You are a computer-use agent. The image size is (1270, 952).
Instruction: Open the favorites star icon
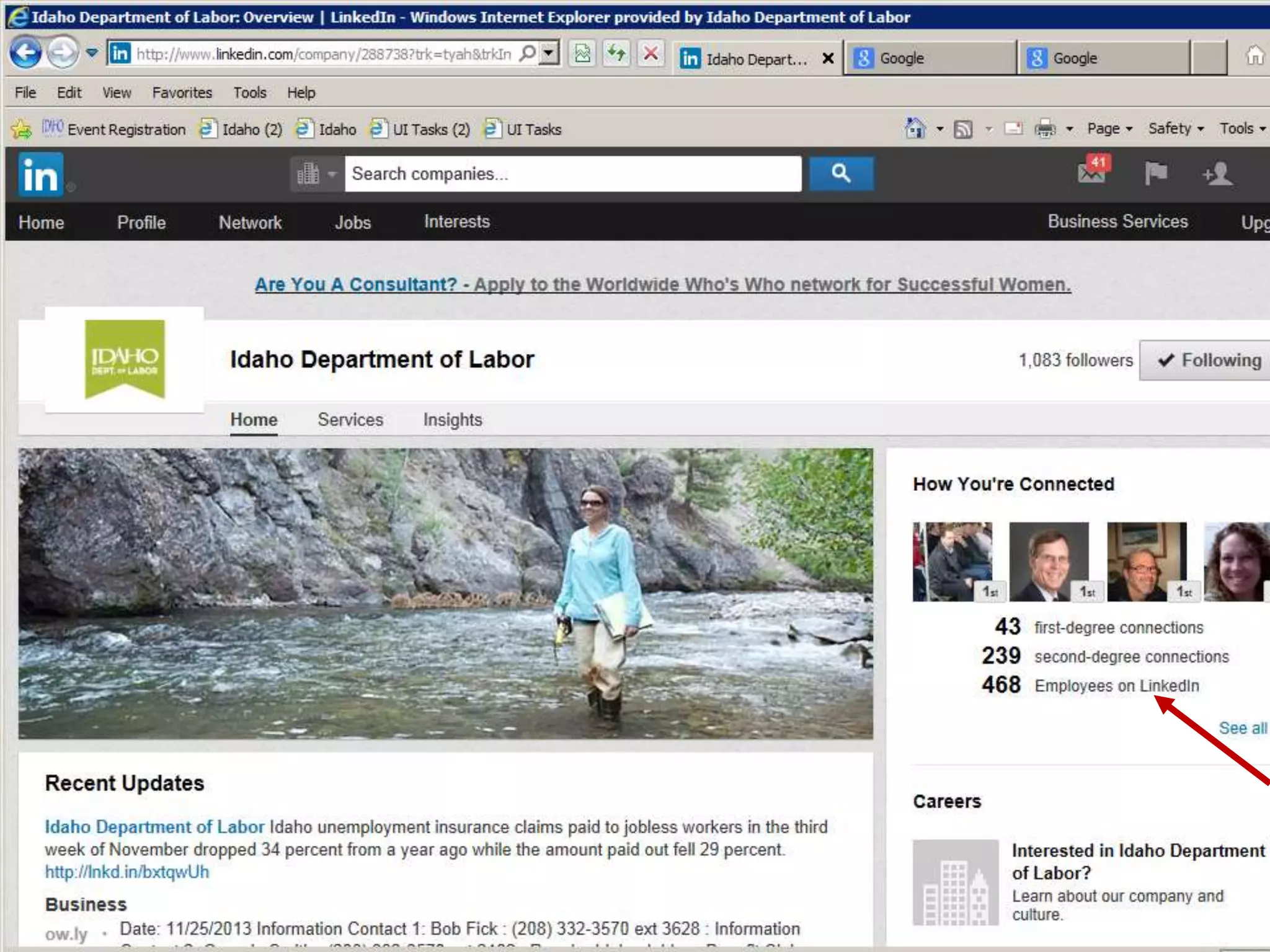[x=22, y=129]
